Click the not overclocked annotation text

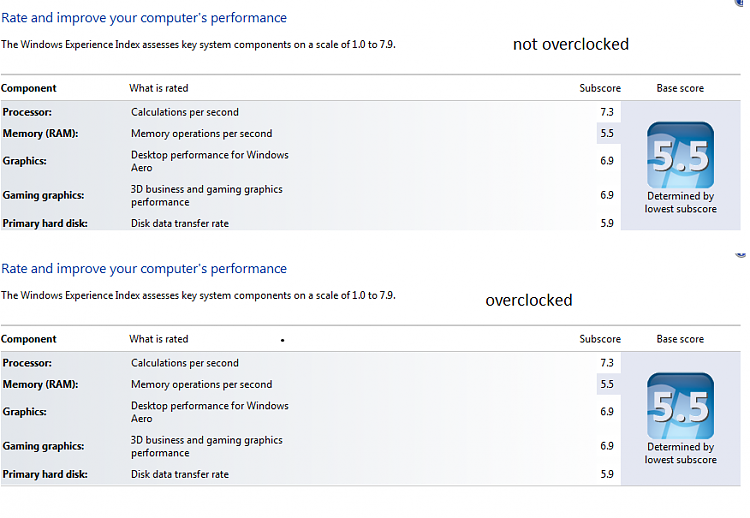click(x=571, y=44)
